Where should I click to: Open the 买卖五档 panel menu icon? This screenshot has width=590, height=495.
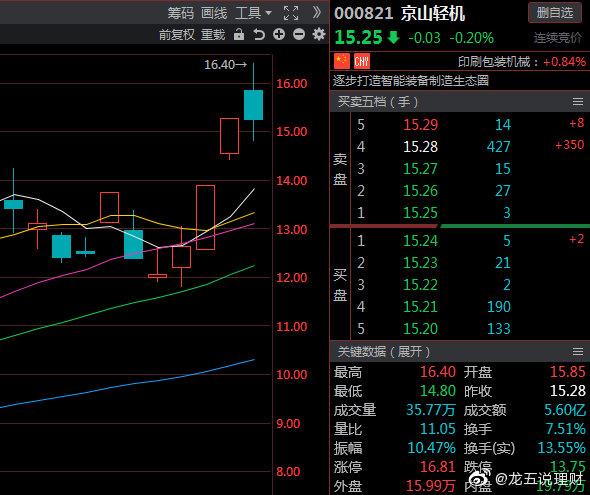coord(578,102)
